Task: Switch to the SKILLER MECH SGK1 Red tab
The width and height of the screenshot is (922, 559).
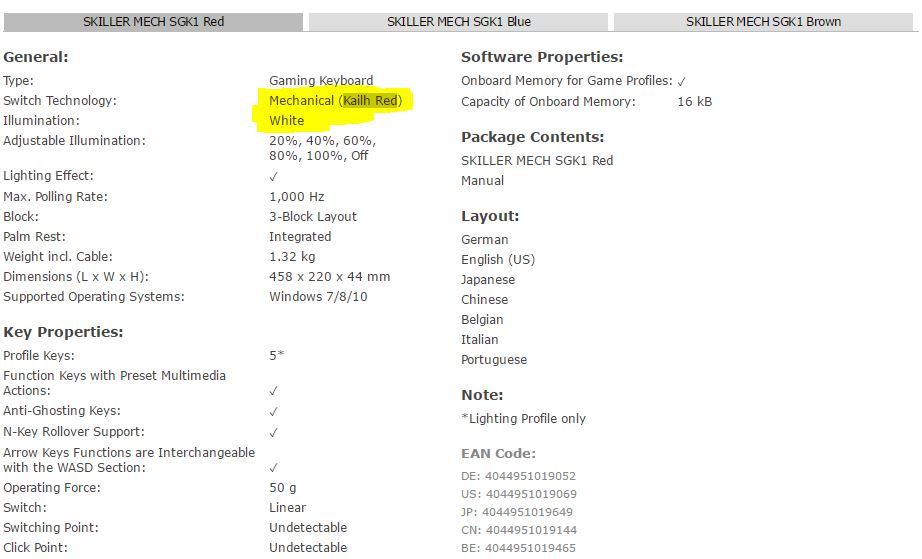Action: [x=153, y=22]
